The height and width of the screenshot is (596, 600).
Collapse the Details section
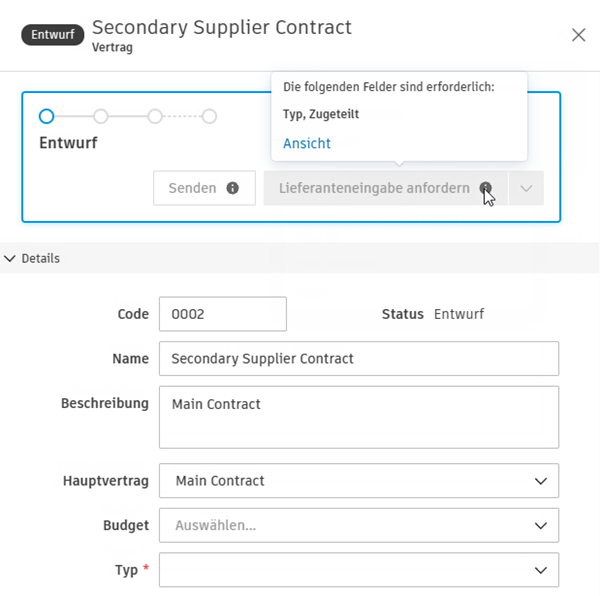point(11,258)
